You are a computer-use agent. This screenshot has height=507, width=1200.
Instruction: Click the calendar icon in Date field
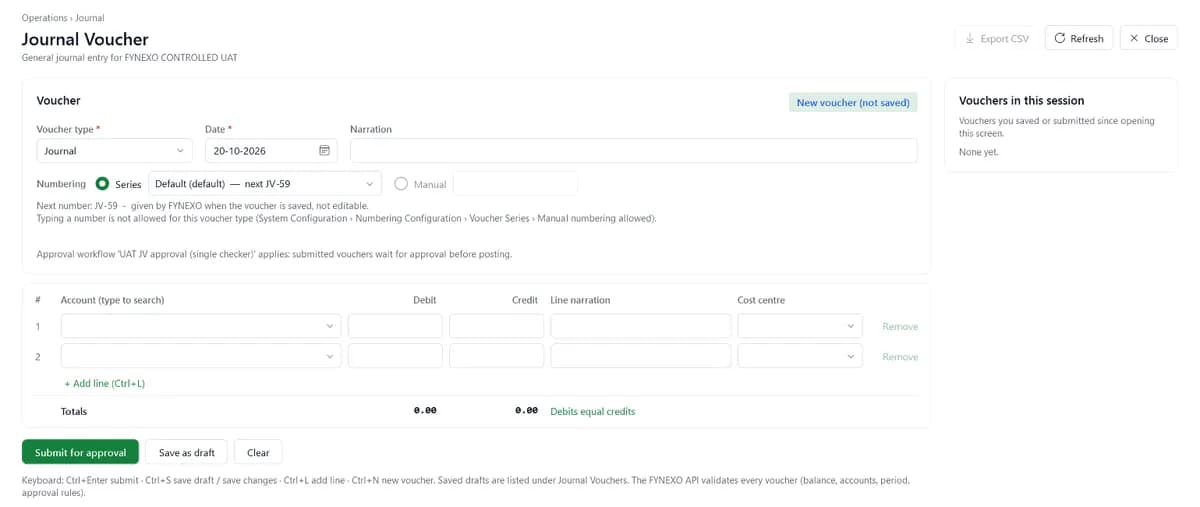coord(324,151)
